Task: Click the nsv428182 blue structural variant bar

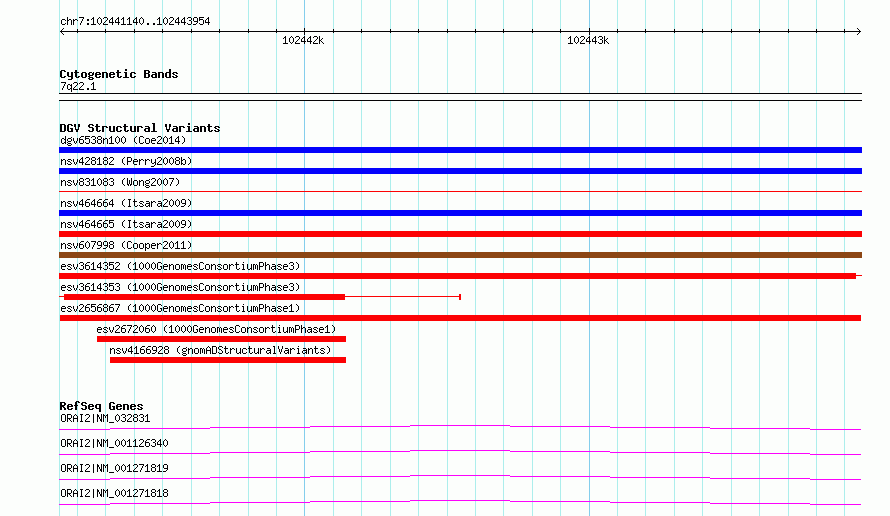Action: [x=460, y=171]
